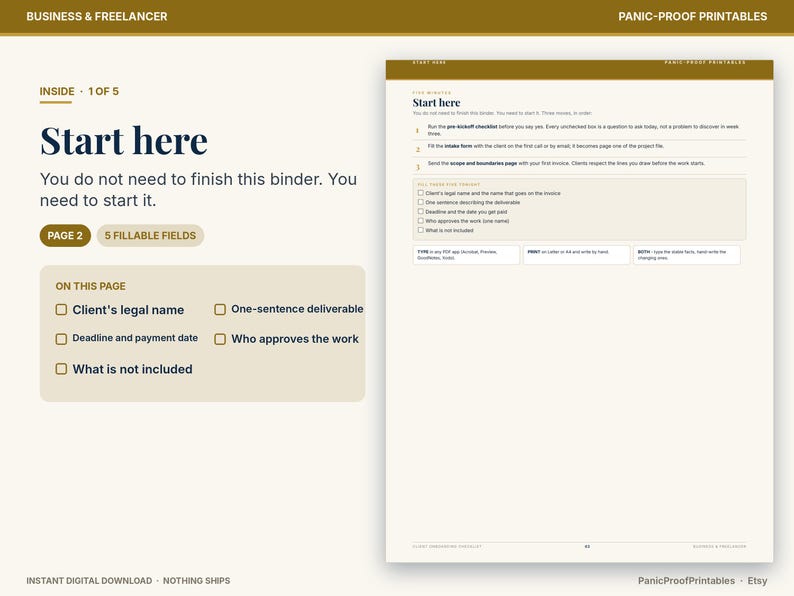The image size is (794, 596).
Task: Click the BOTH type stable facts box
Action: [x=687, y=255]
